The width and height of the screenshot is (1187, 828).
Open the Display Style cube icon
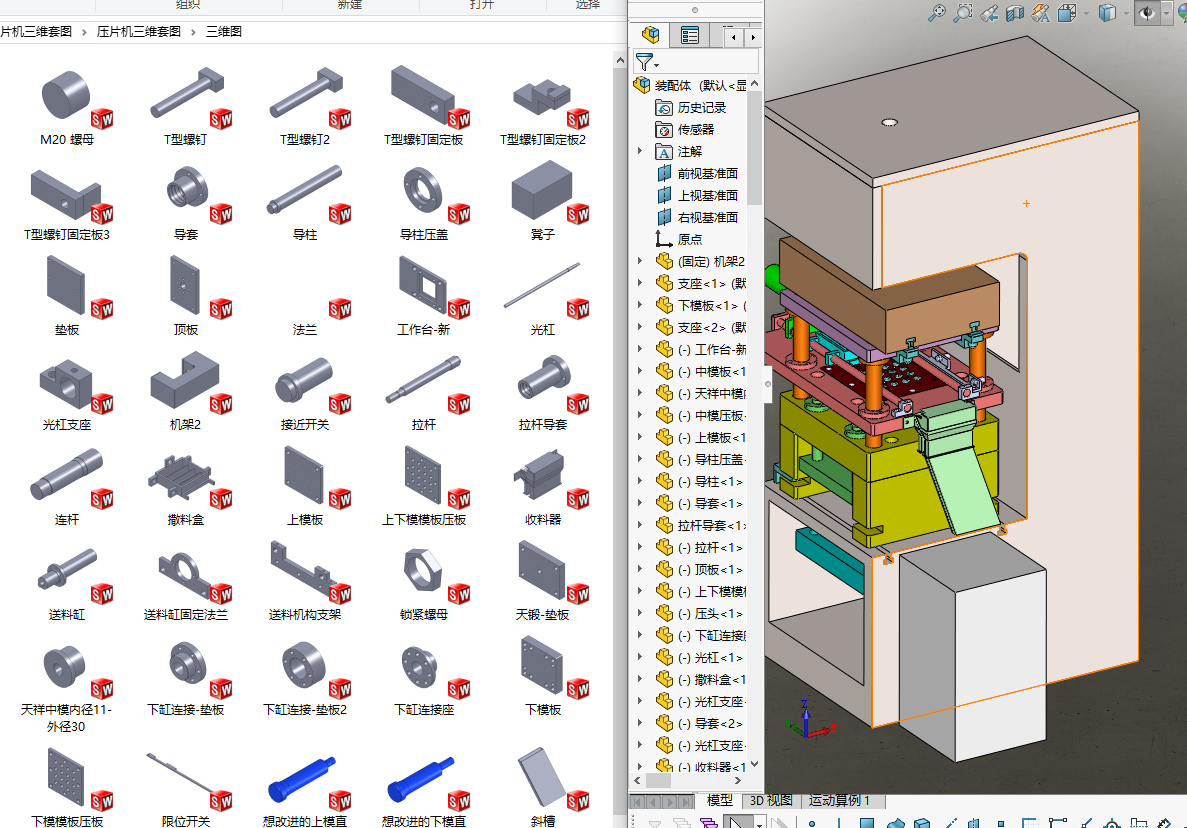tap(1107, 13)
